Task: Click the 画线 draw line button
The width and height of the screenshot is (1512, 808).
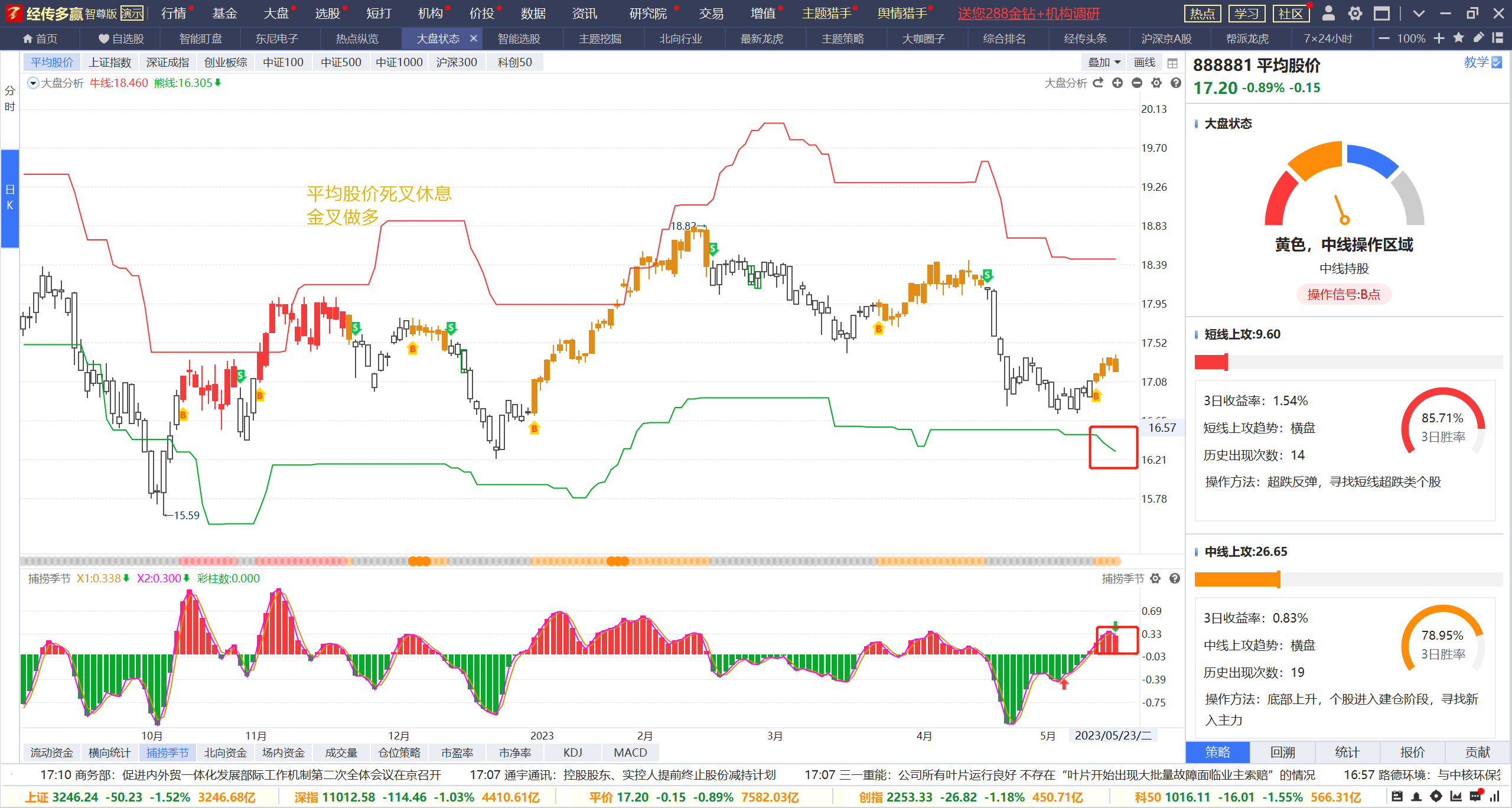Action: click(x=1144, y=62)
